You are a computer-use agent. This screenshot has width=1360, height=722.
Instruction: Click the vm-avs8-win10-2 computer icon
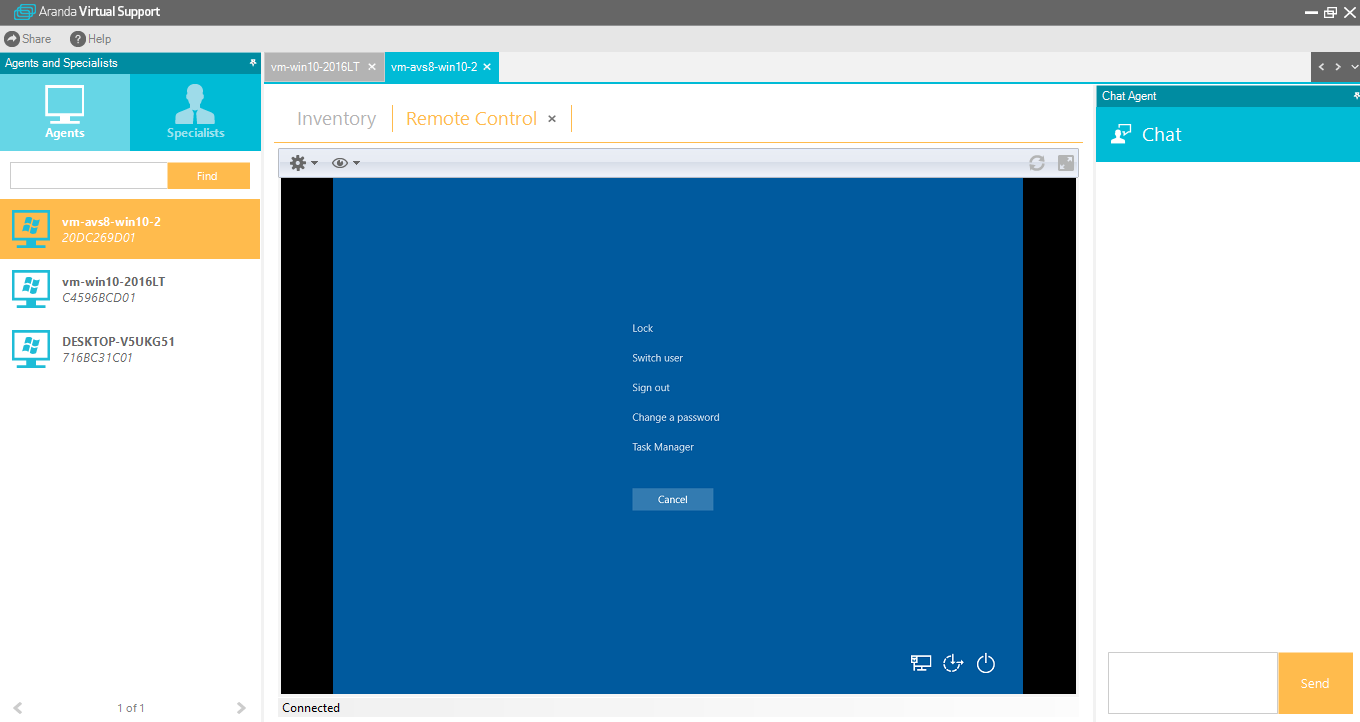[31, 229]
